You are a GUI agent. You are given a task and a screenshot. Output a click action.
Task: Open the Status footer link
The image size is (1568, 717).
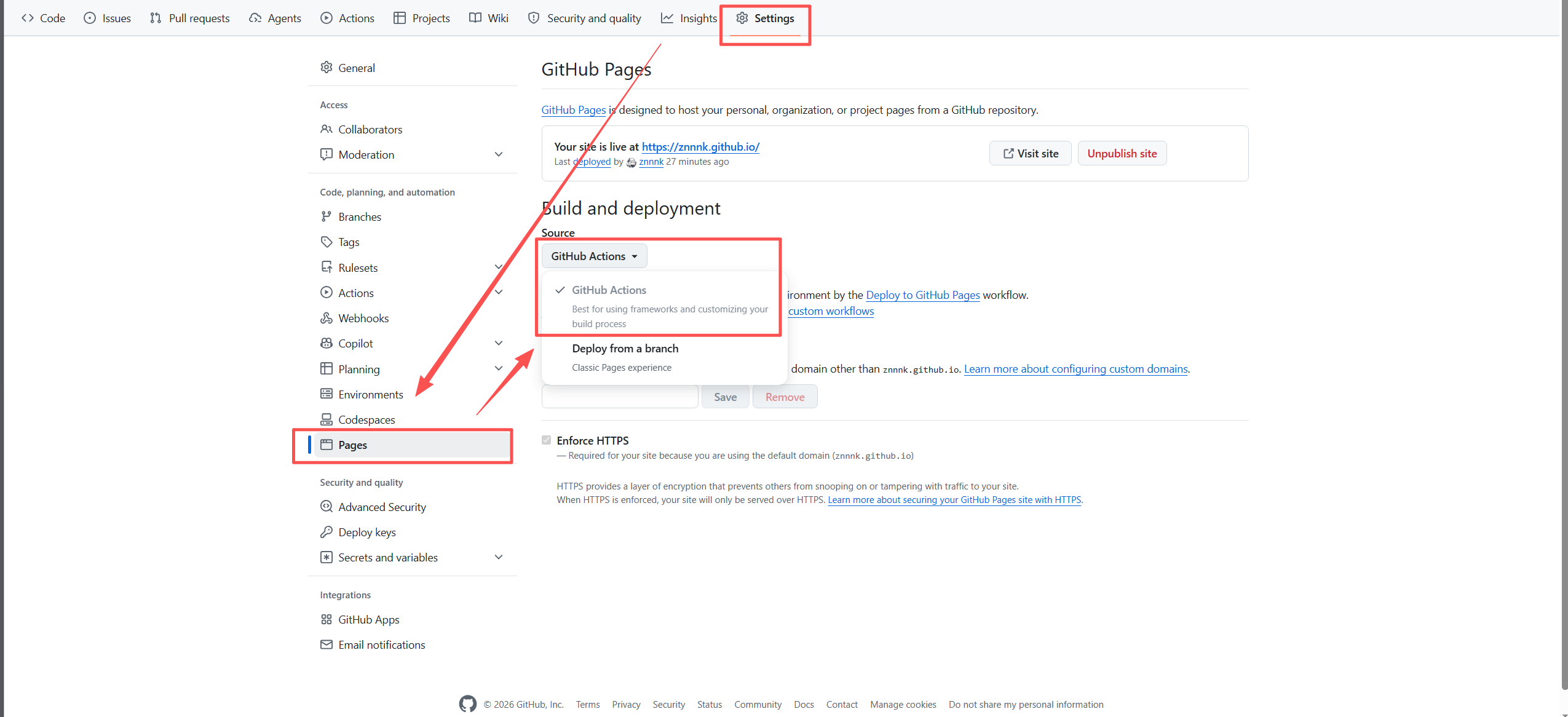coord(710,704)
